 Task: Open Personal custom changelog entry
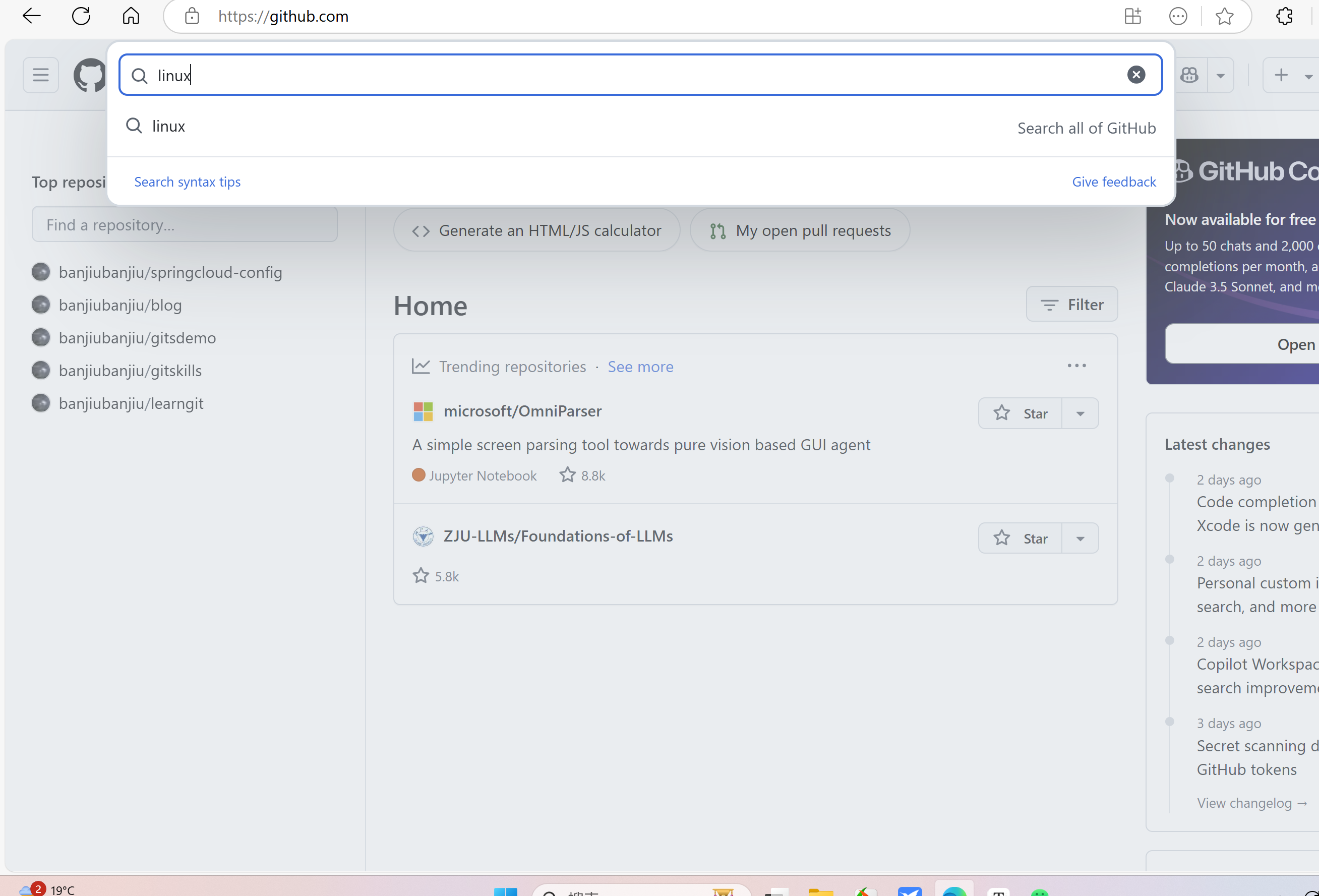pyautogui.click(x=1257, y=594)
